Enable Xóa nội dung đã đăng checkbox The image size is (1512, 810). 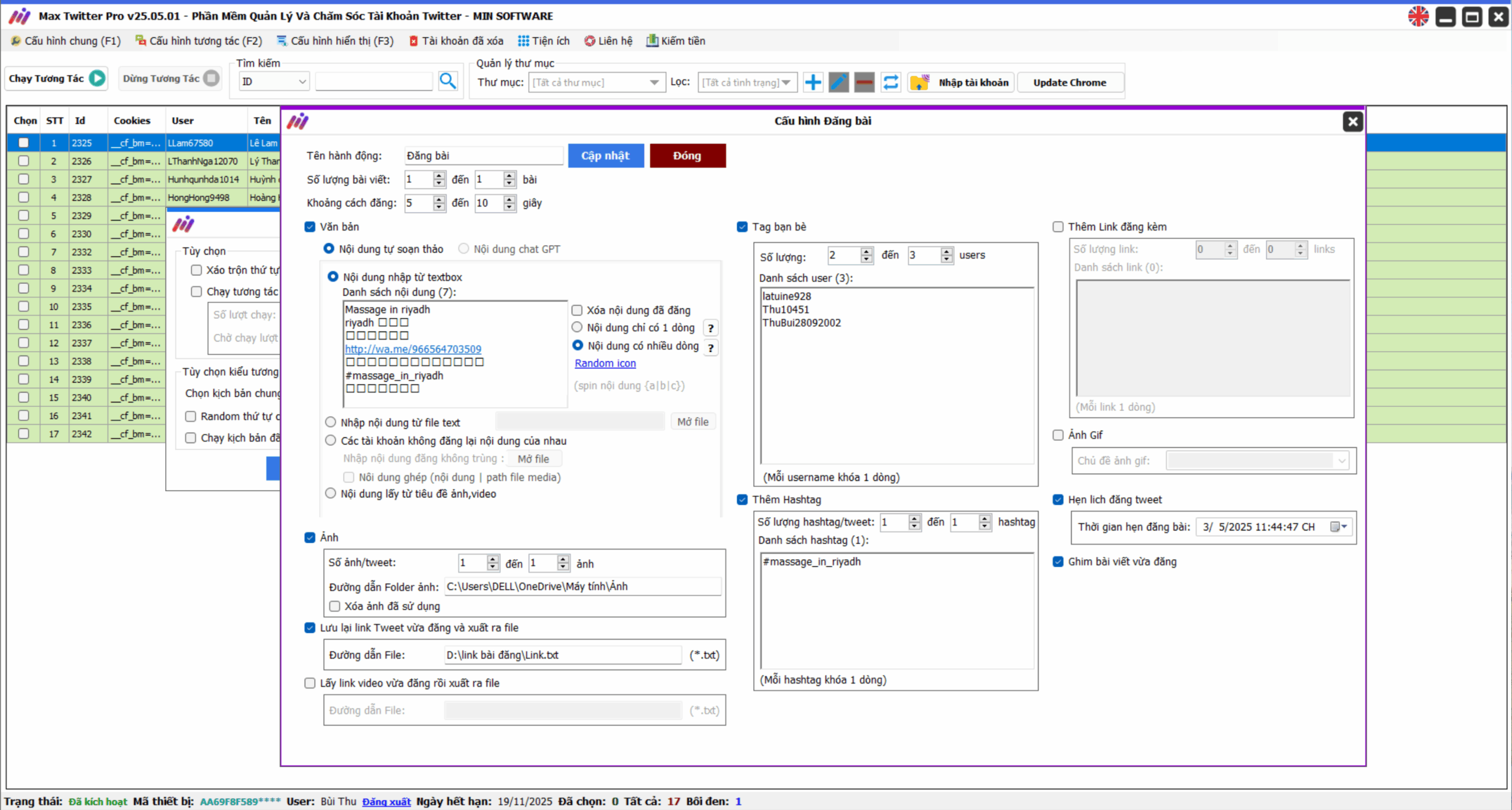click(577, 311)
